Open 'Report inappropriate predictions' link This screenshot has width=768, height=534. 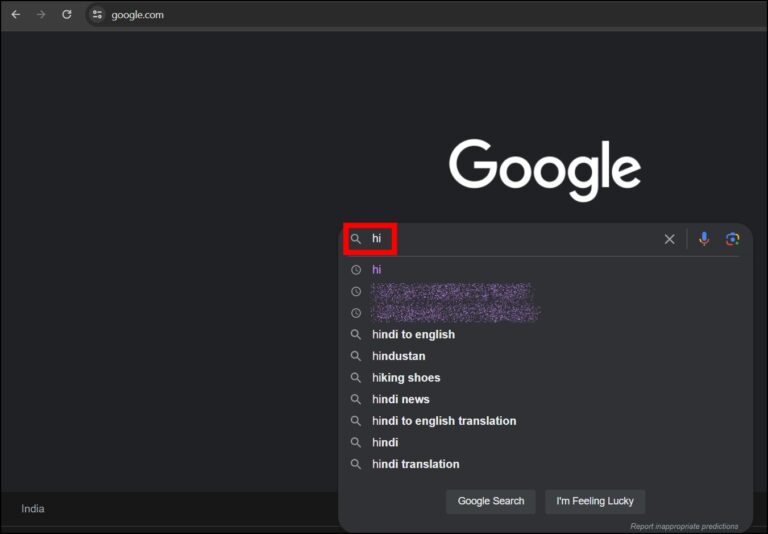[684, 526]
